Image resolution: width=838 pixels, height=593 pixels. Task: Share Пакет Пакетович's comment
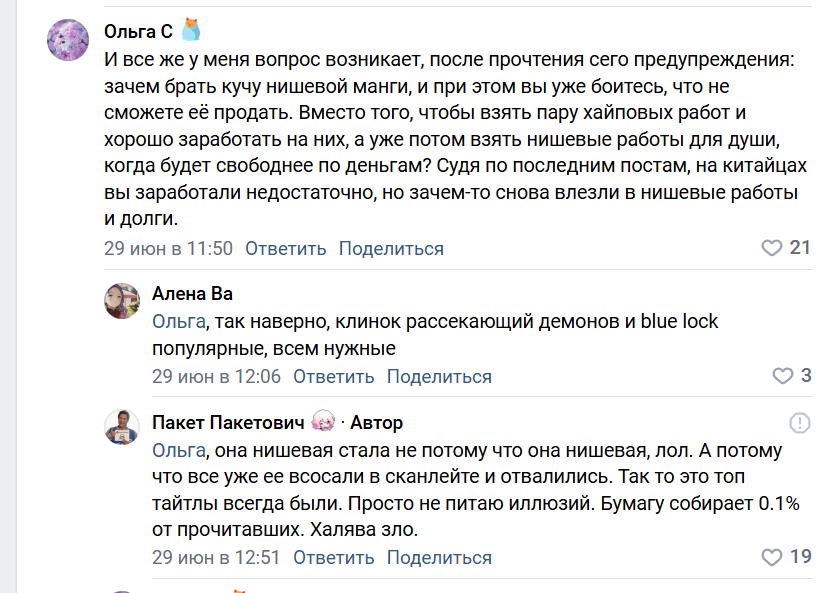(439, 557)
